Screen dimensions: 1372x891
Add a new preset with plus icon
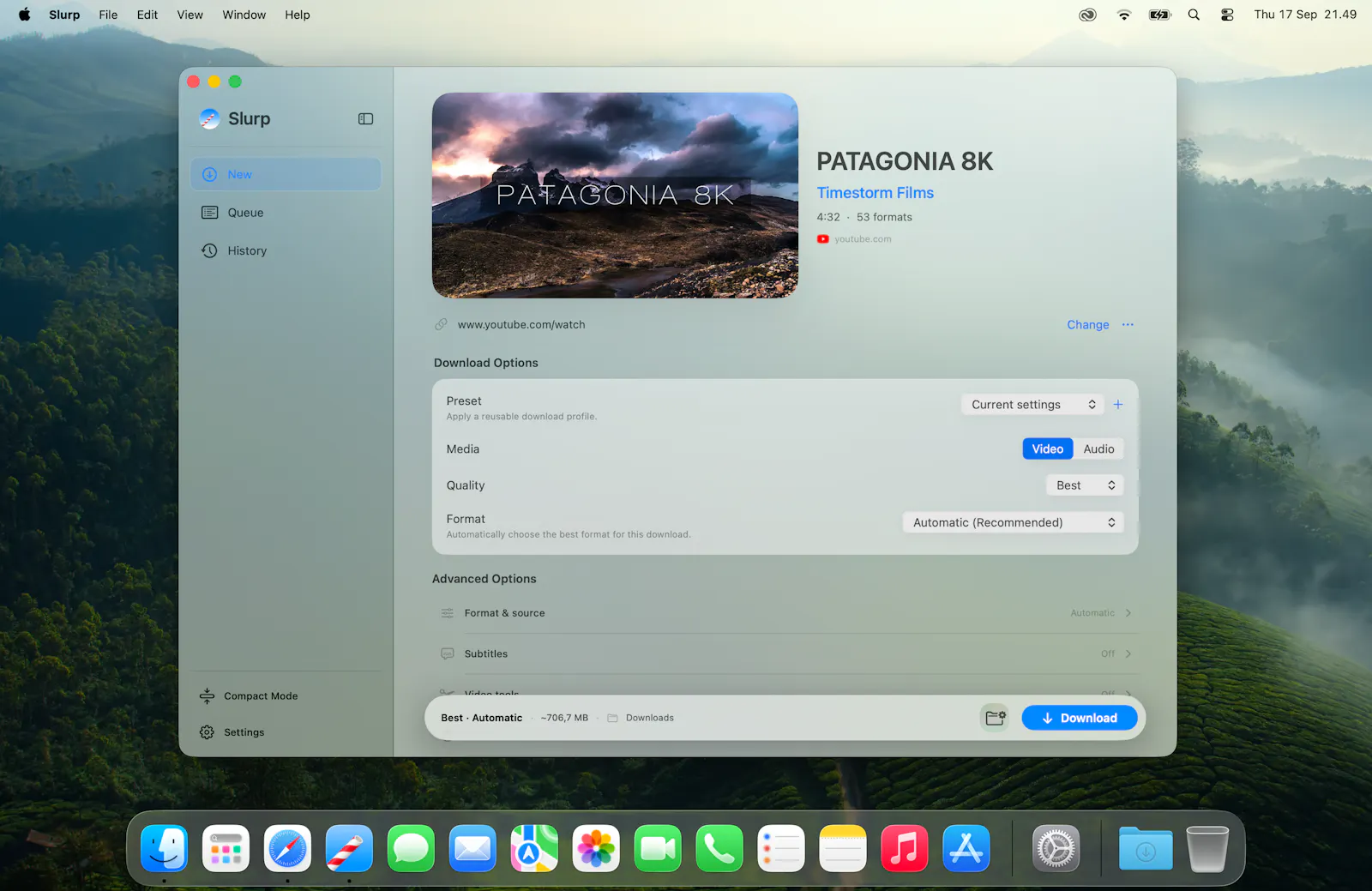point(1118,405)
